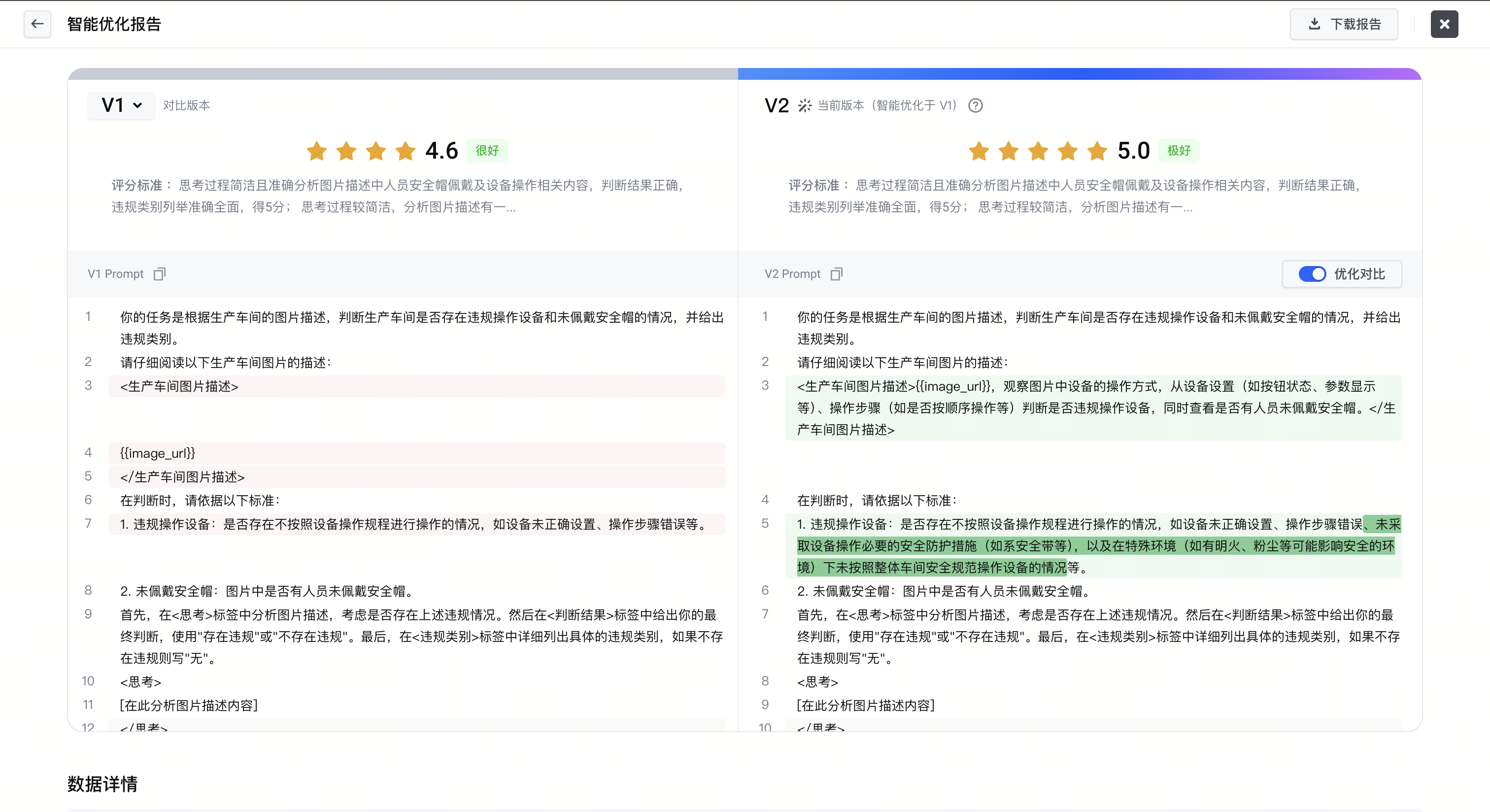The height and width of the screenshot is (812, 1490).
Task: Click the V1 评分标准 truncated description
Action: pyautogui.click(x=399, y=196)
